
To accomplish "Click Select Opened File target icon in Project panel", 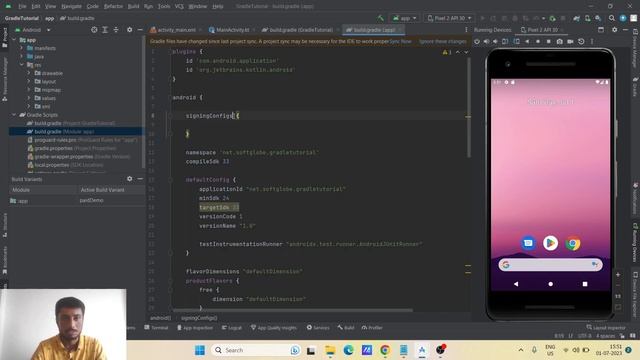I will pos(94,30).
